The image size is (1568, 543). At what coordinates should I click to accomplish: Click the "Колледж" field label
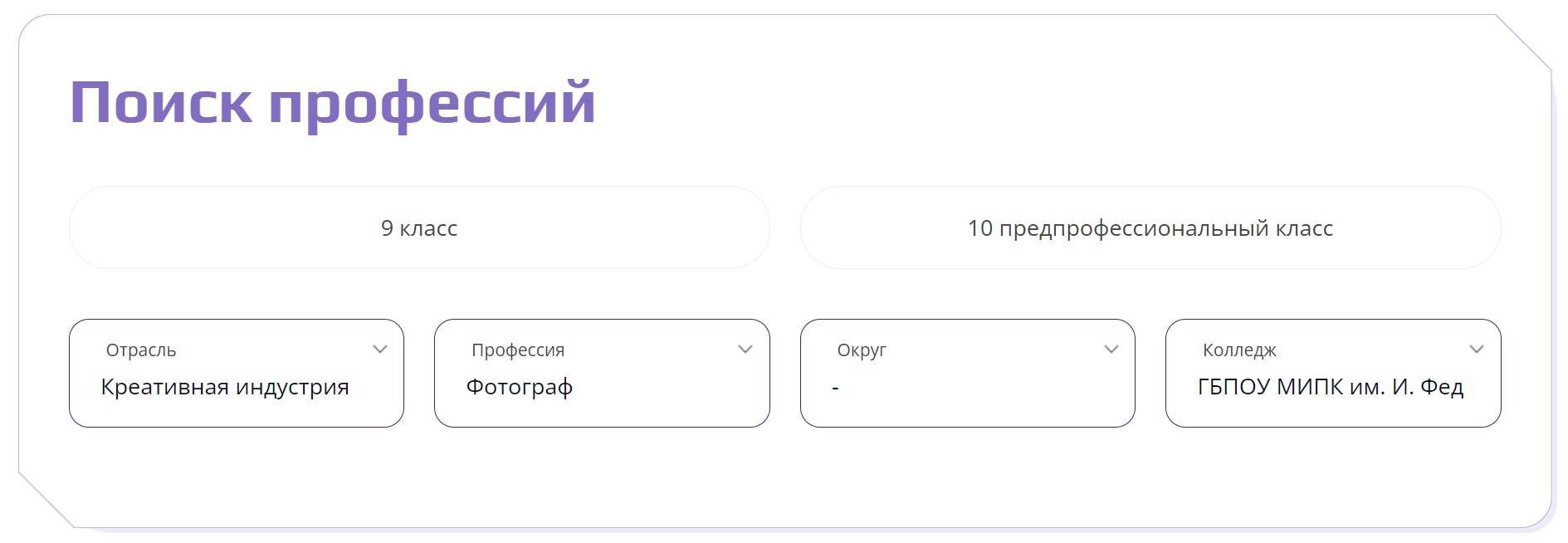point(1239,350)
